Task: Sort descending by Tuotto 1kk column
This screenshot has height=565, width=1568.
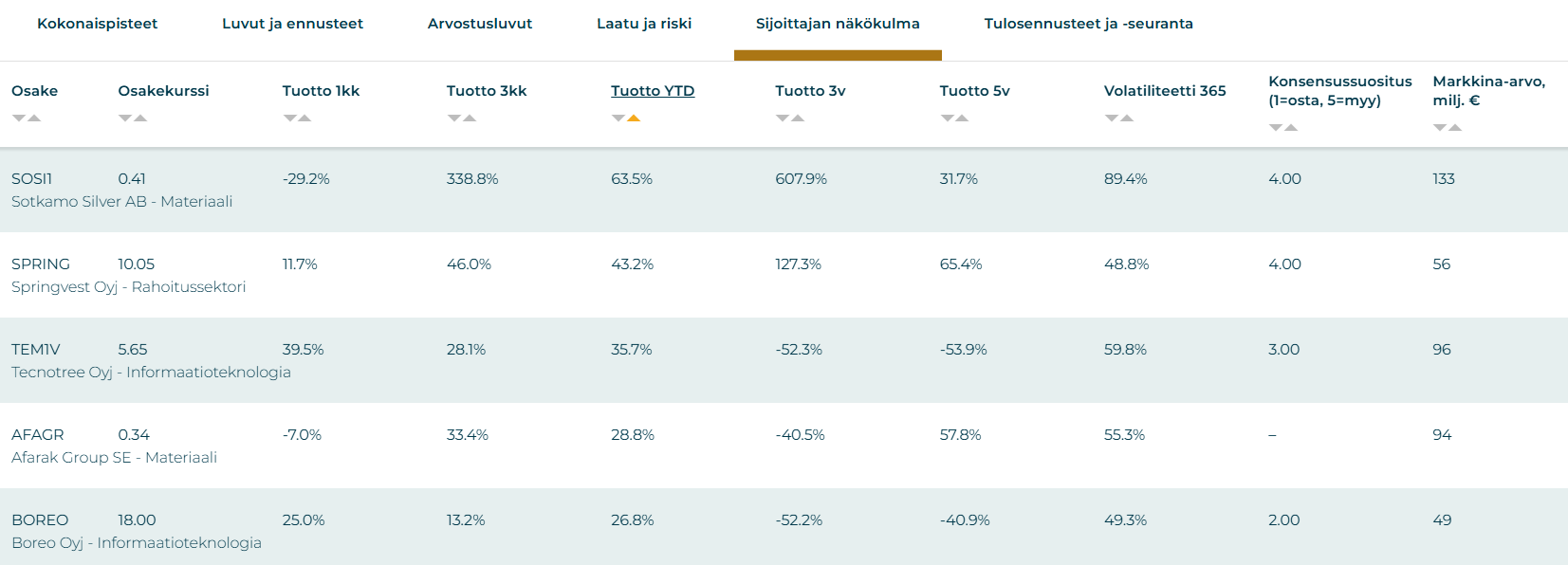Action: coord(290,118)
